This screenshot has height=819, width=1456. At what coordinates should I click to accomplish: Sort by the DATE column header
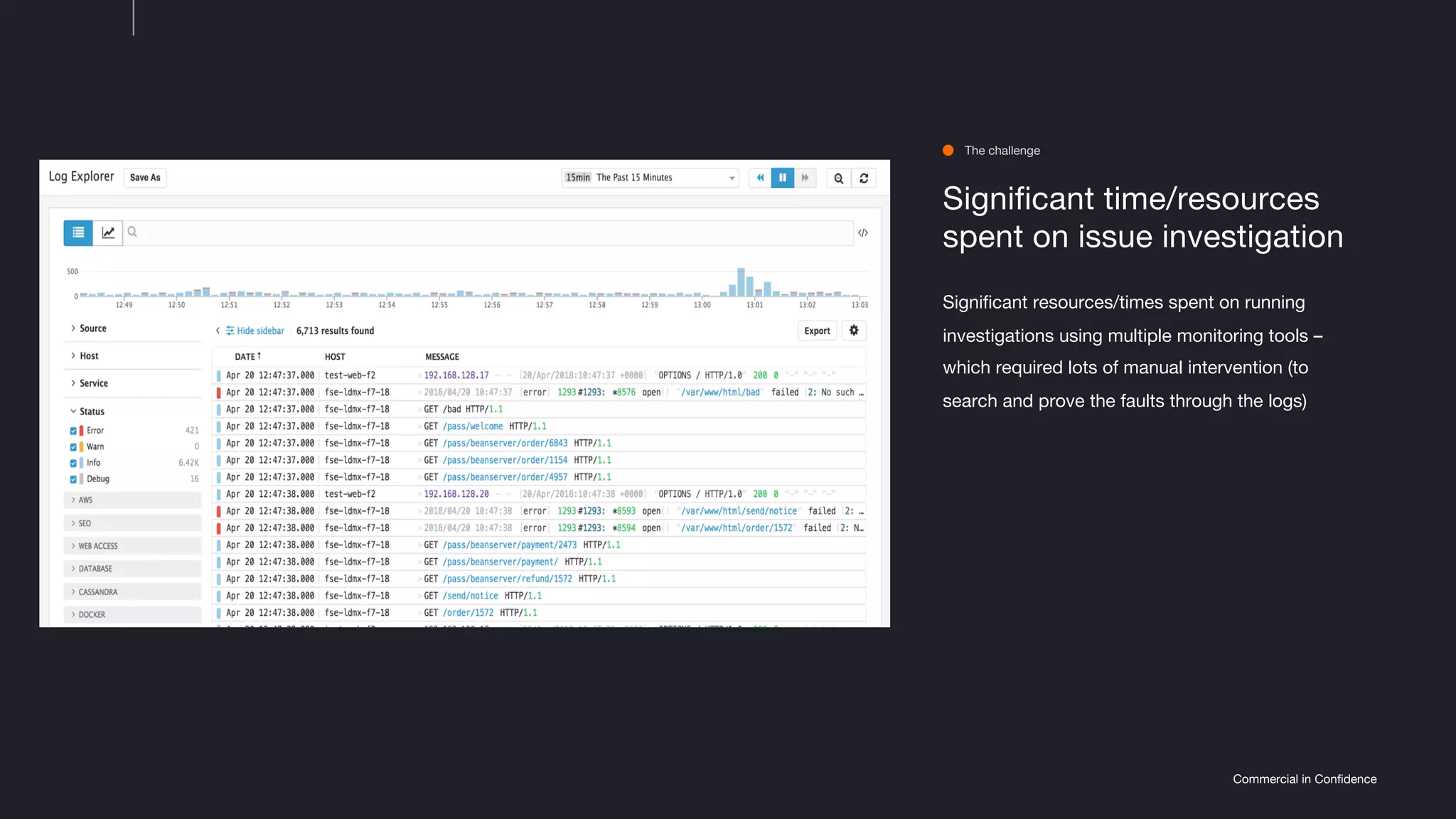pyautogui.click(x=248, y=357)
